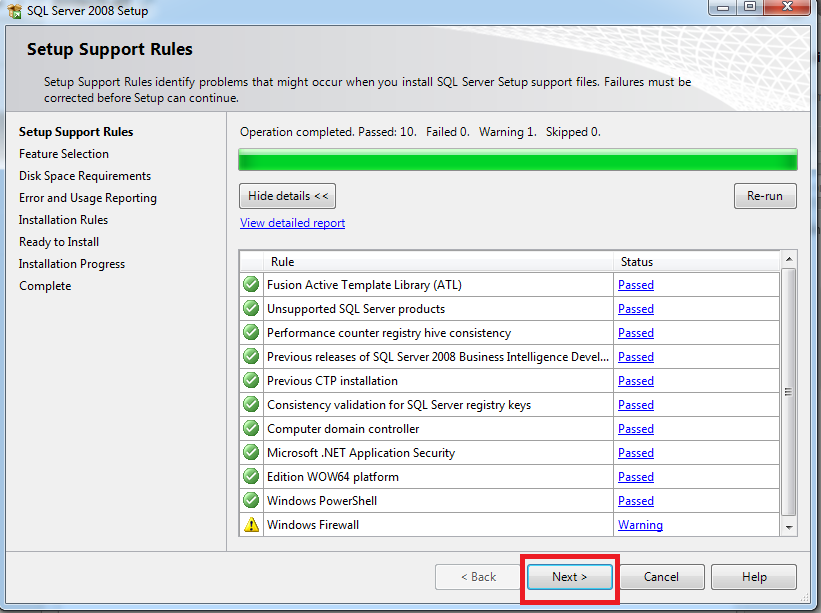Click check icon beside Computer domain controller
Screen dimensions: 821x613
click(x=251, y=429)
